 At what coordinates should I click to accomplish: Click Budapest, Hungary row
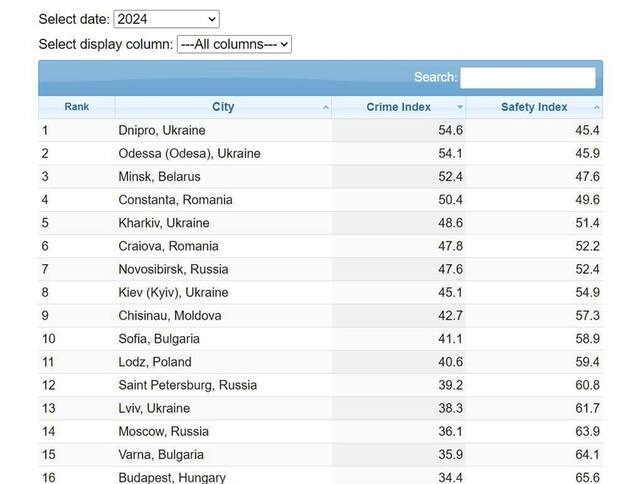pyautogui.click(x=172, y=477)
